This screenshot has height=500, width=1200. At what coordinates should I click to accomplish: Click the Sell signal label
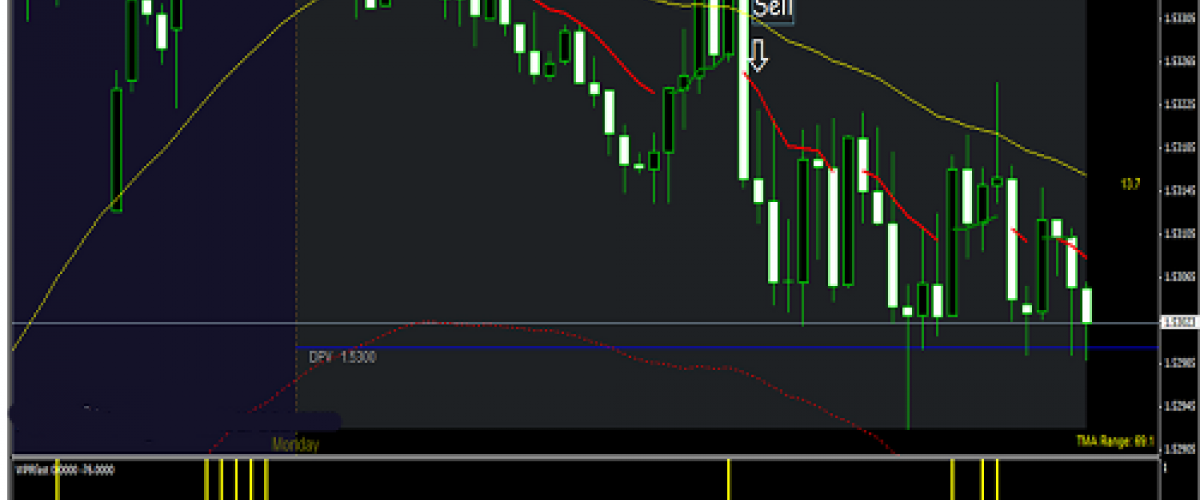click(773, 9)
